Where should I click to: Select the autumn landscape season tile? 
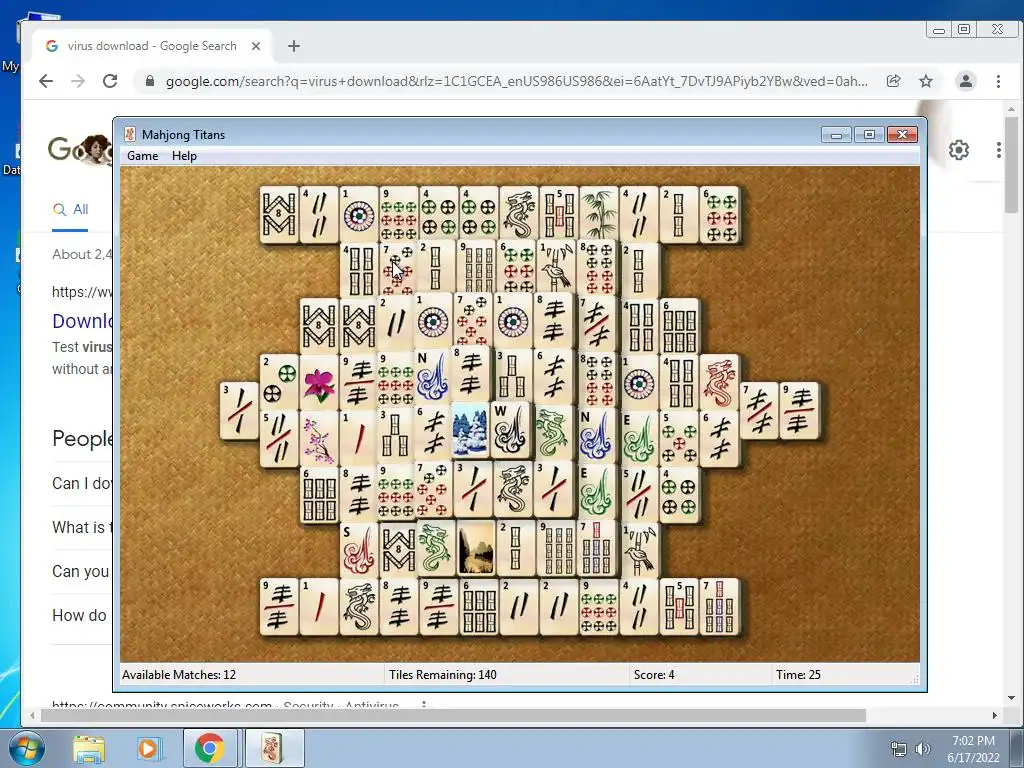475,549
